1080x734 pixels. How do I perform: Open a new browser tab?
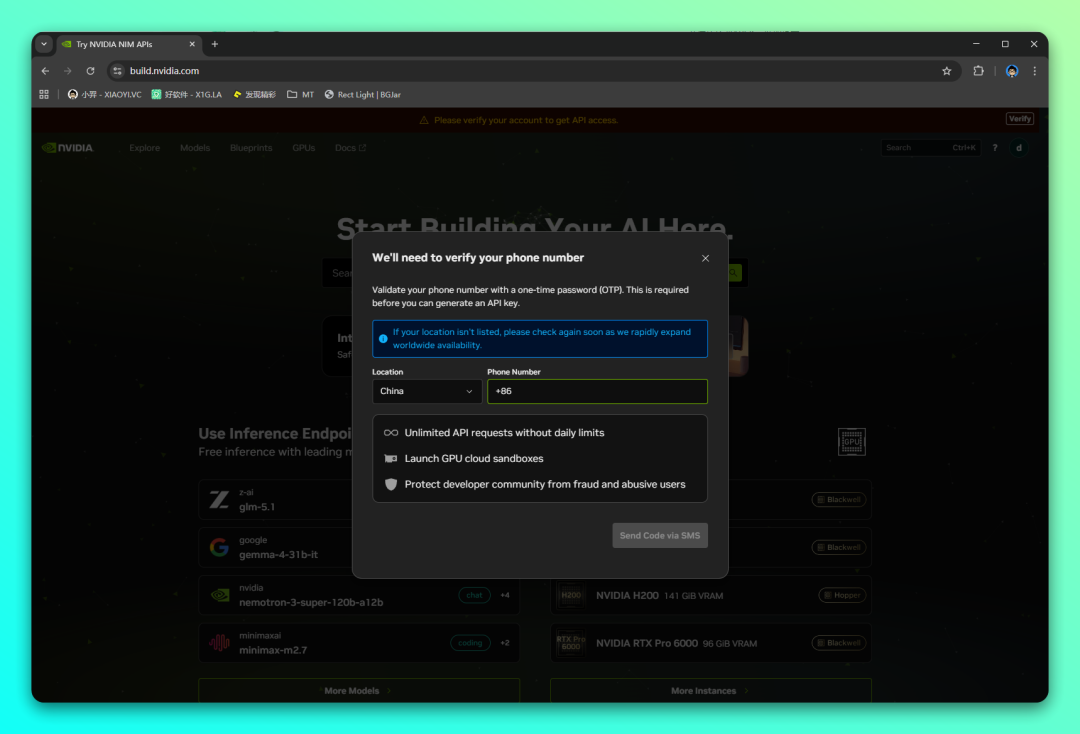tap(214, 44)
